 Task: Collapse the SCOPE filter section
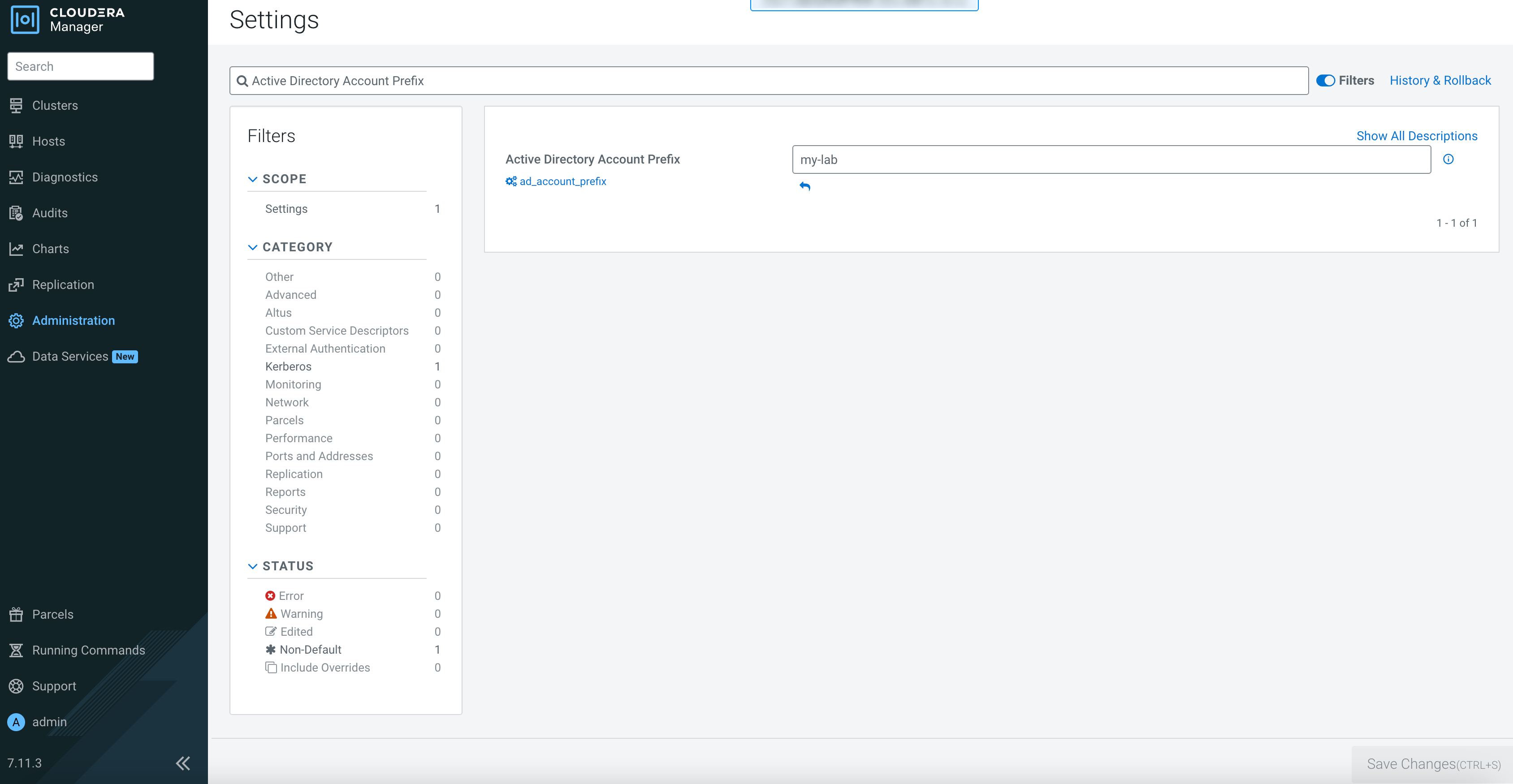(253, 179)
